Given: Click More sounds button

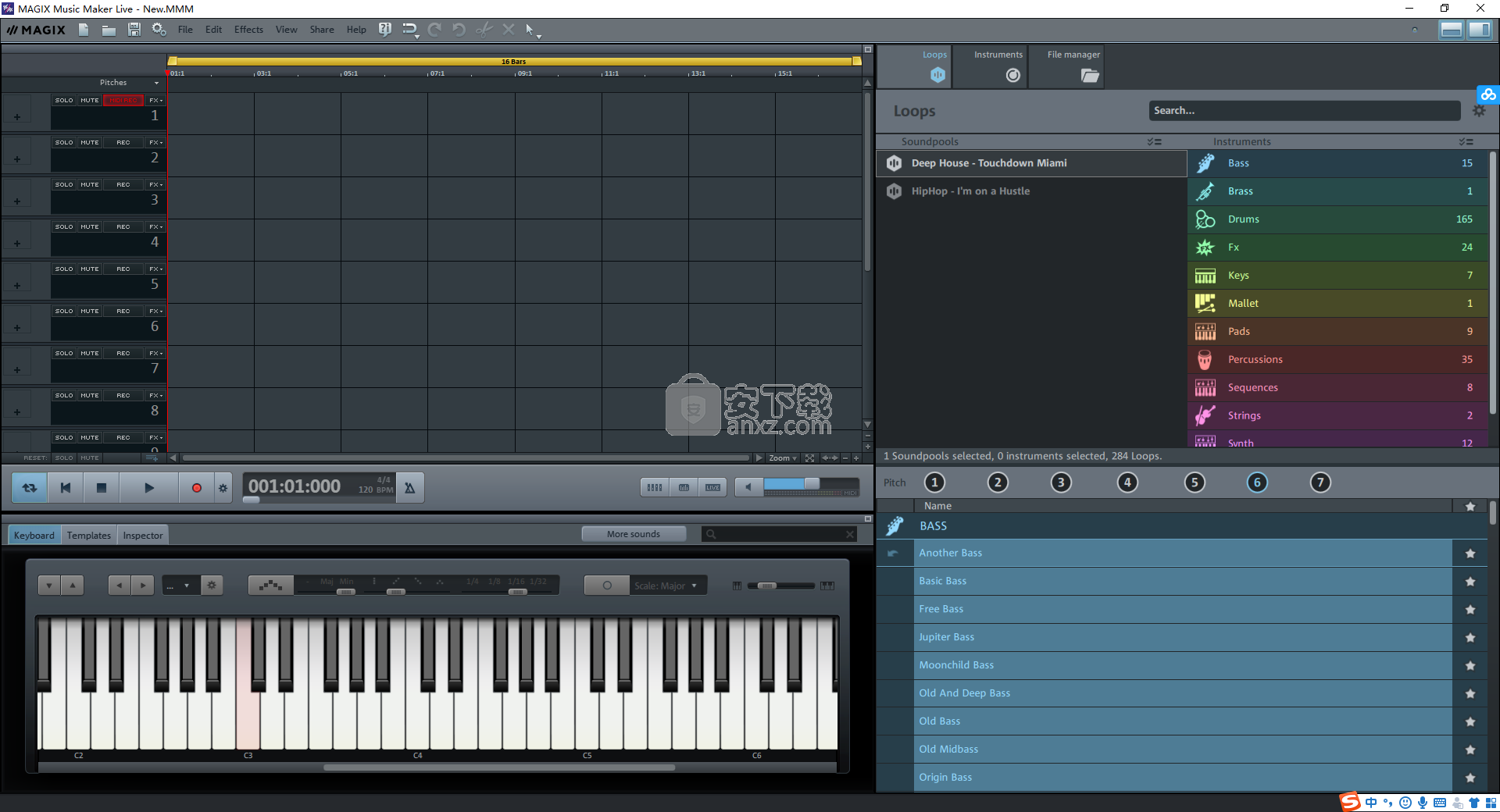Looking at the screenshot, I should [634, 534].
